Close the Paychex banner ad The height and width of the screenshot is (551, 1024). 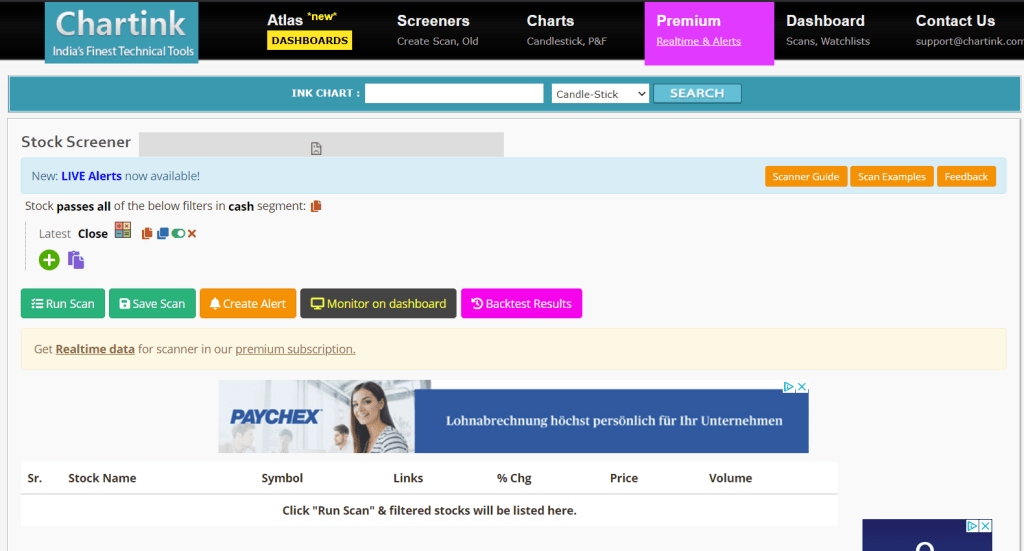click(801, 387)
